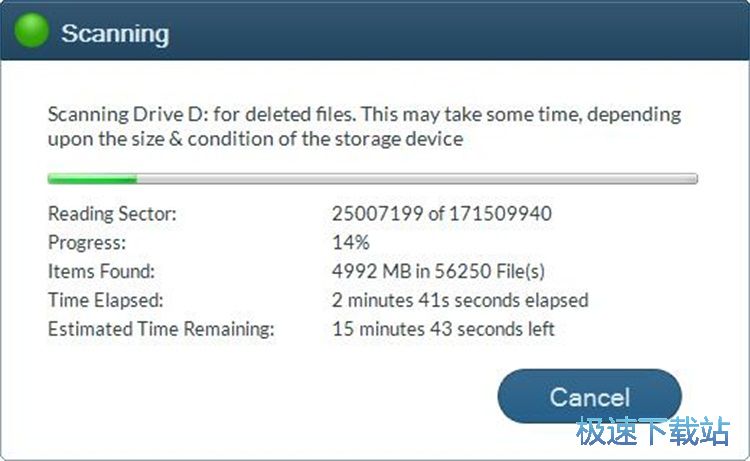
Task: Click the 4992 MB in 56250 File(s) value
Action: (x=438, y=271)
